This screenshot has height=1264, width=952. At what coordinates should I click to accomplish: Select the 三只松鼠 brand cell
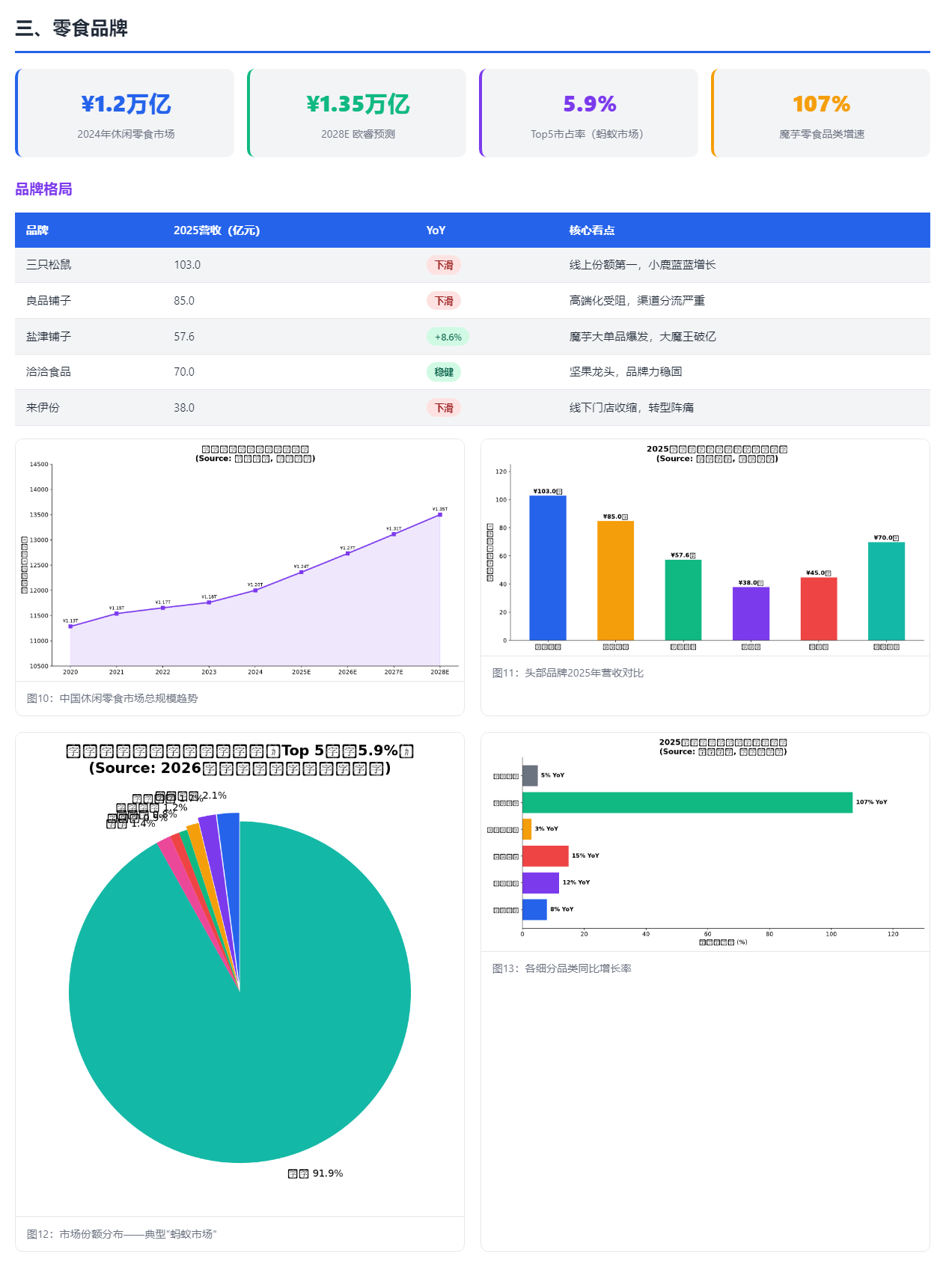click(49, 265)
